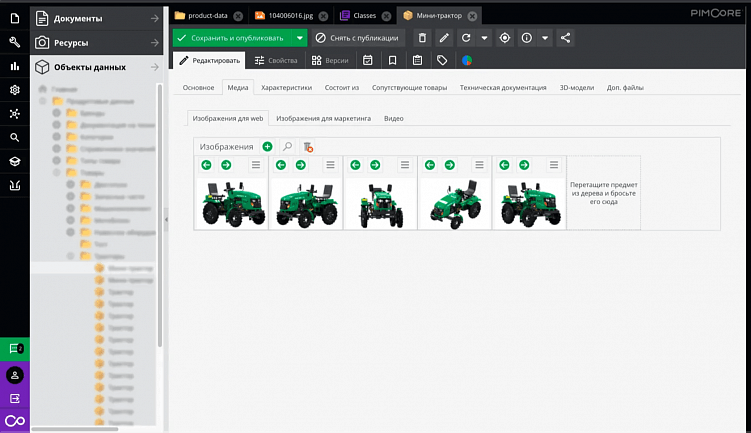Switch to the Характеристики tab
The height and width of the screenshot is (433, 751).
[286, 88]
